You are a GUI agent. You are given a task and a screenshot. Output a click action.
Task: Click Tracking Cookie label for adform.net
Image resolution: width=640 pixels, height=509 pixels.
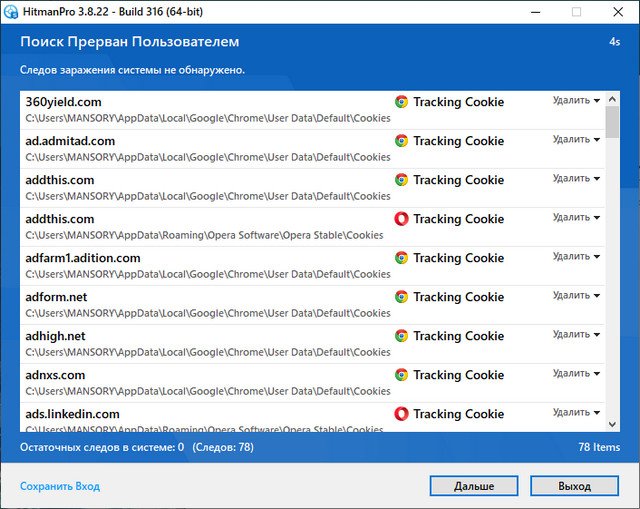tap(459, 297)
